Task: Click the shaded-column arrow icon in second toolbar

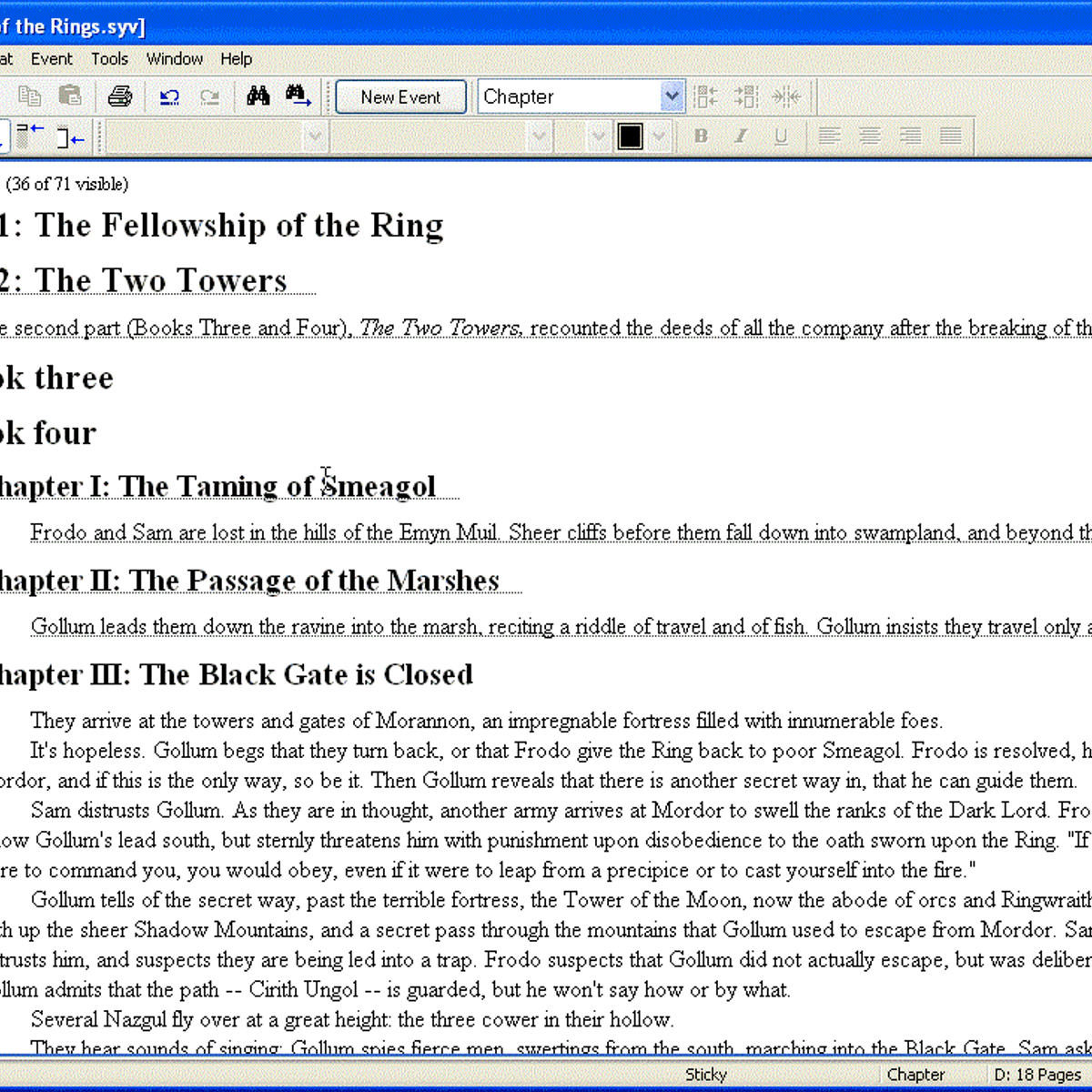Action: pyautogui.click(x=30, y=136)
